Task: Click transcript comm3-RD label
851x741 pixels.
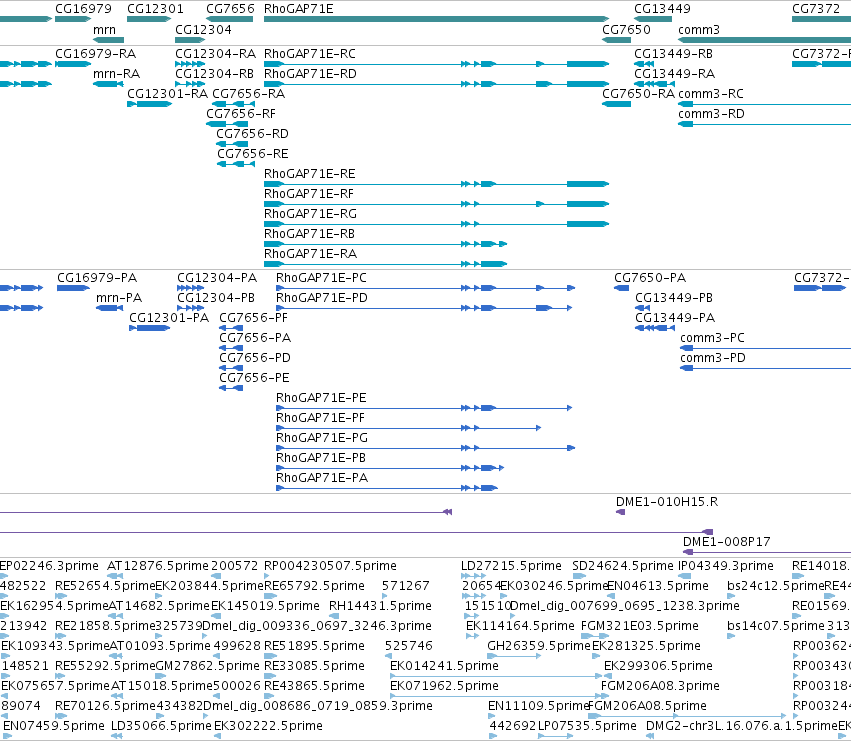Action: pyautogui.click(x=712, y=113)
